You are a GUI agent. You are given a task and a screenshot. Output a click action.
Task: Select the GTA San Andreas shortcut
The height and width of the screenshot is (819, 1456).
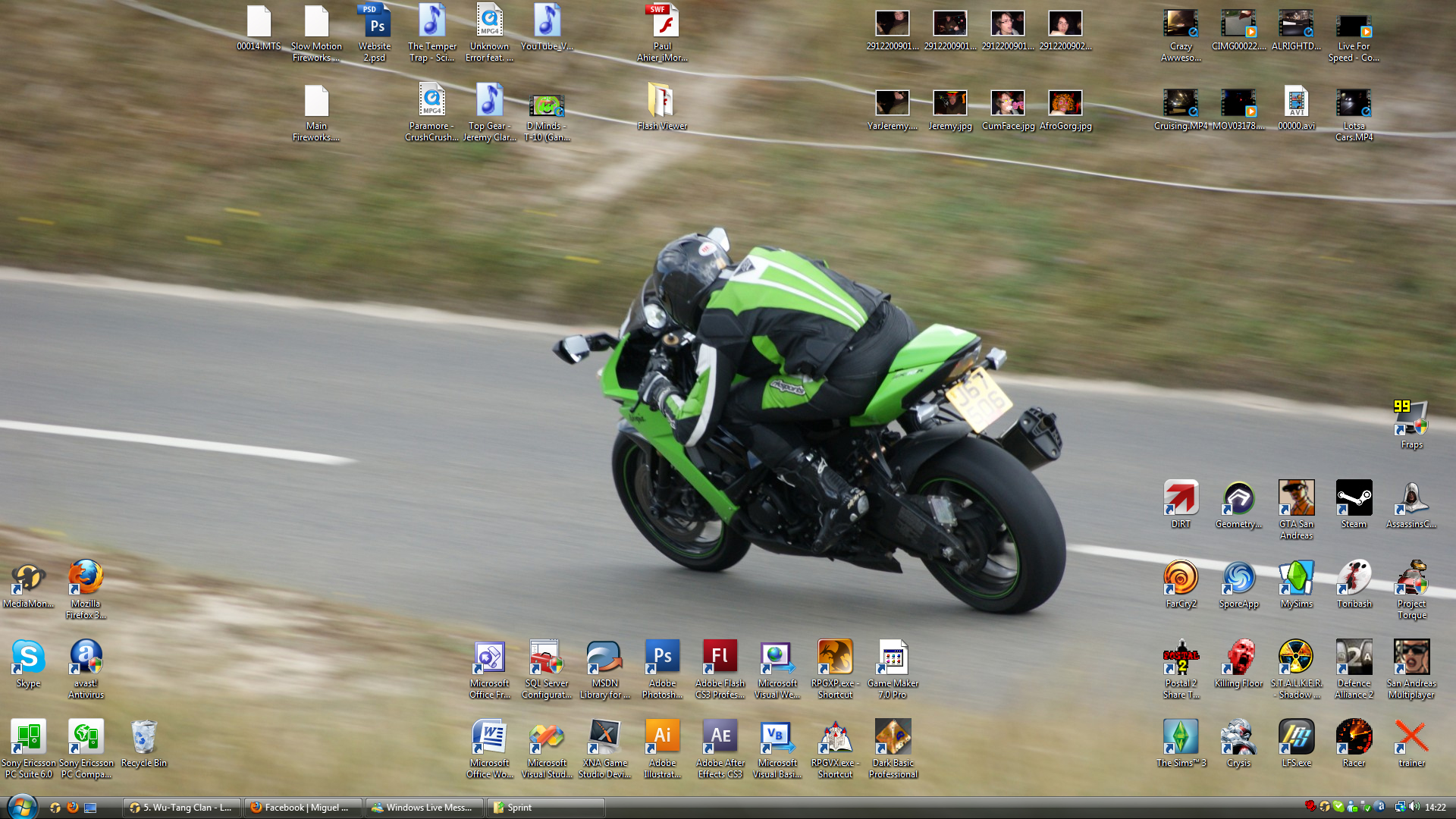(x=1296, y=499)
